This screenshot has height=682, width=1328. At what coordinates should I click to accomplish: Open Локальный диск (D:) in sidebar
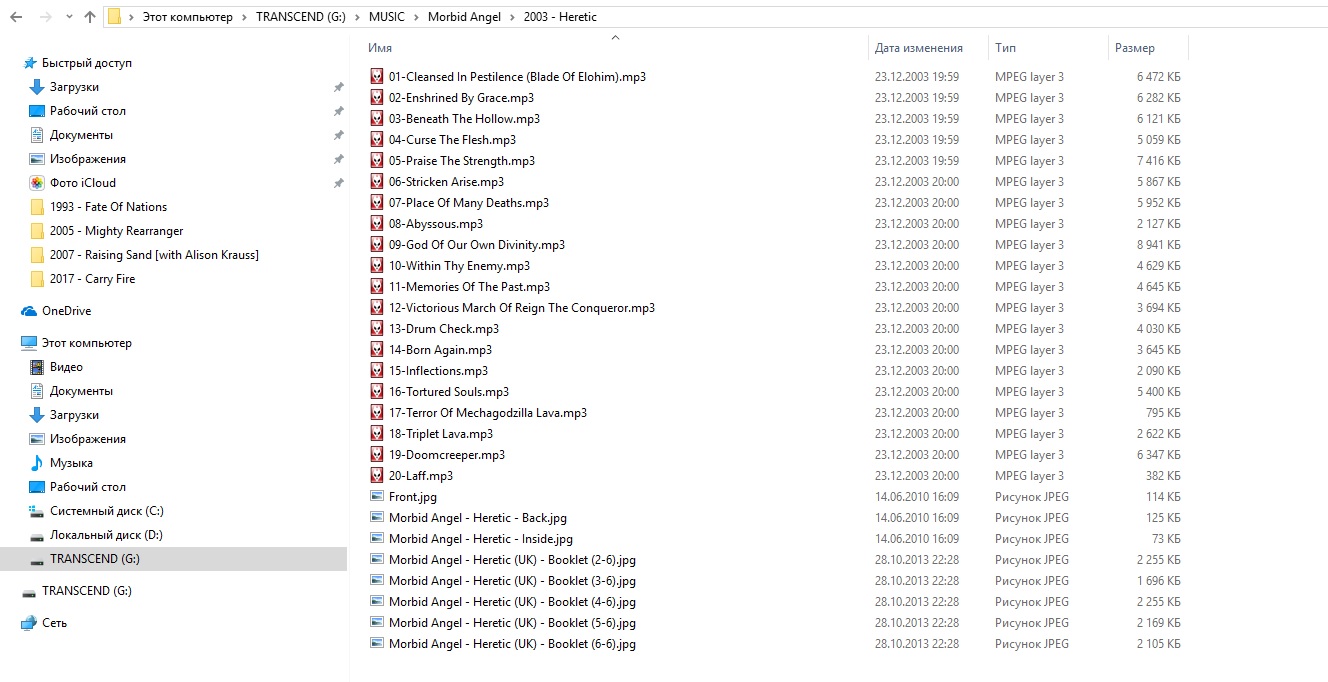click(106, 535)
